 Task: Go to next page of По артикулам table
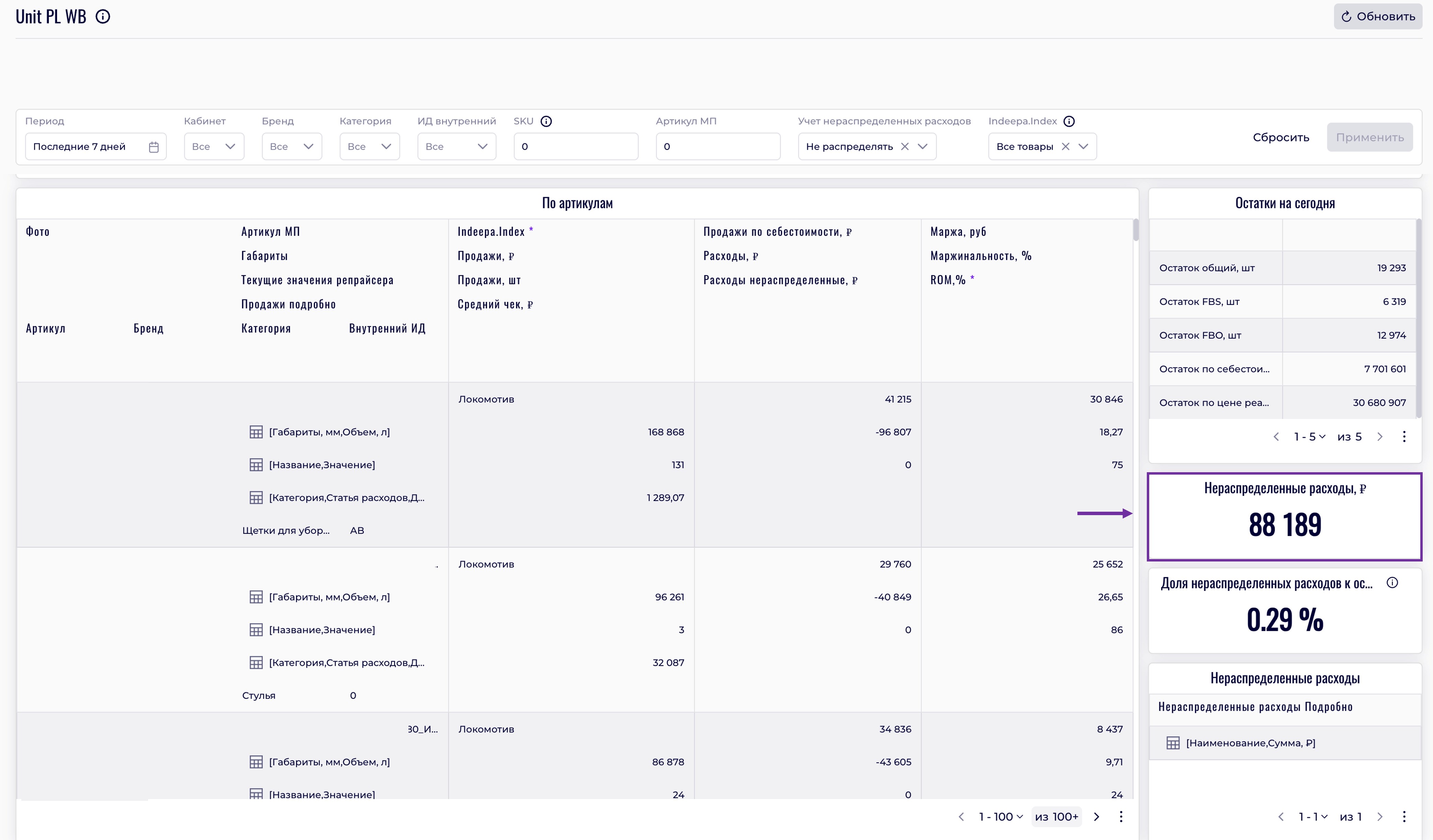tap(1096, 817)
